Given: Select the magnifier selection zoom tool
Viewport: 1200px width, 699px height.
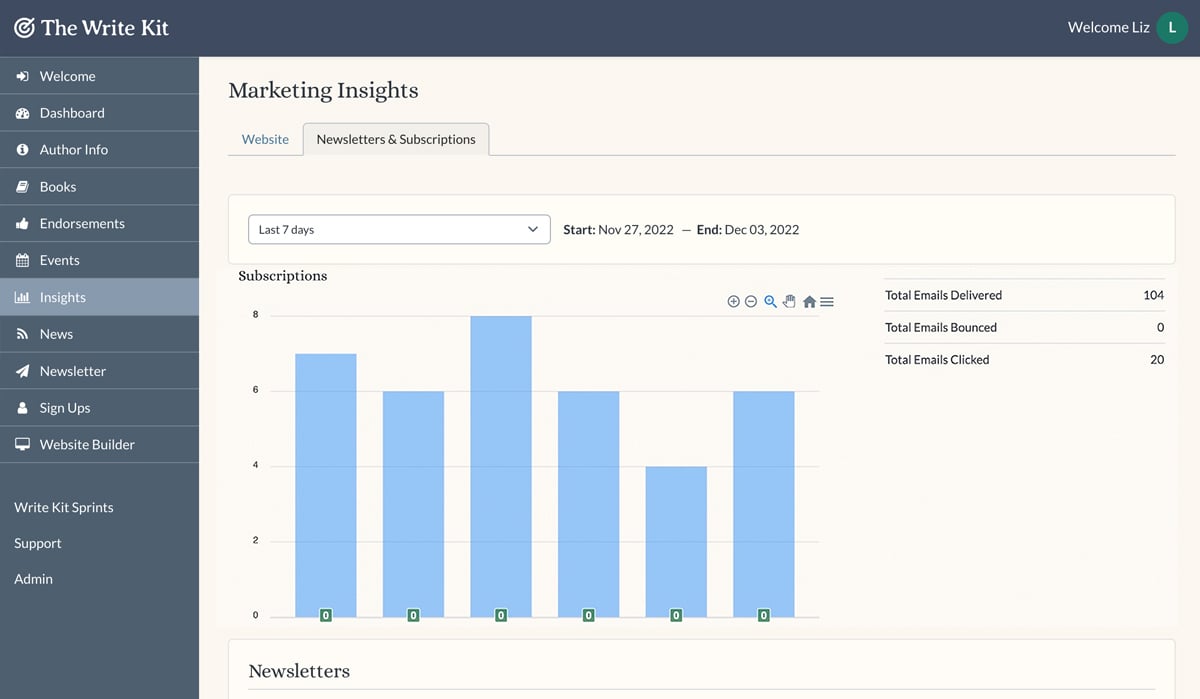Looking at the screenshot, I should tap(770, 301).
